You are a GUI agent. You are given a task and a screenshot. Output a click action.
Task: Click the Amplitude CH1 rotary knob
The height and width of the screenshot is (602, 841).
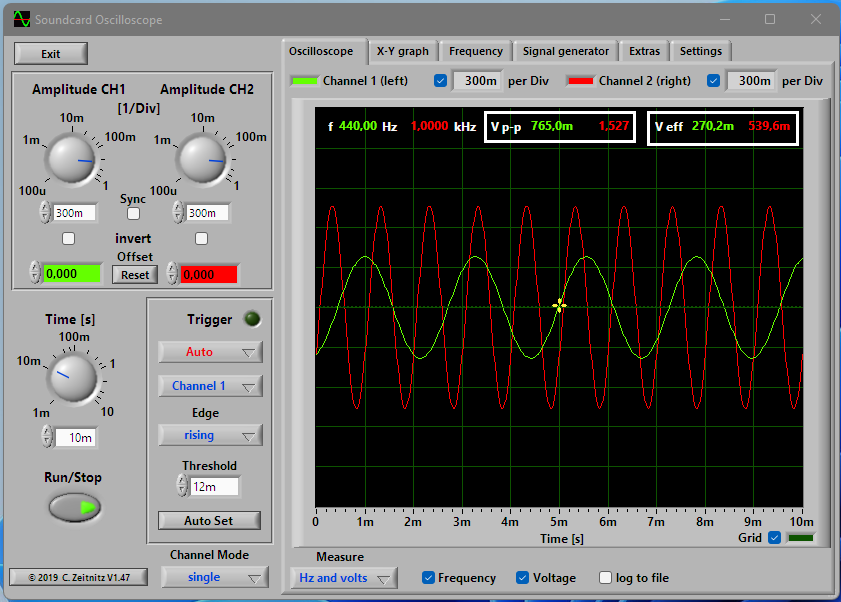(73, 160)
